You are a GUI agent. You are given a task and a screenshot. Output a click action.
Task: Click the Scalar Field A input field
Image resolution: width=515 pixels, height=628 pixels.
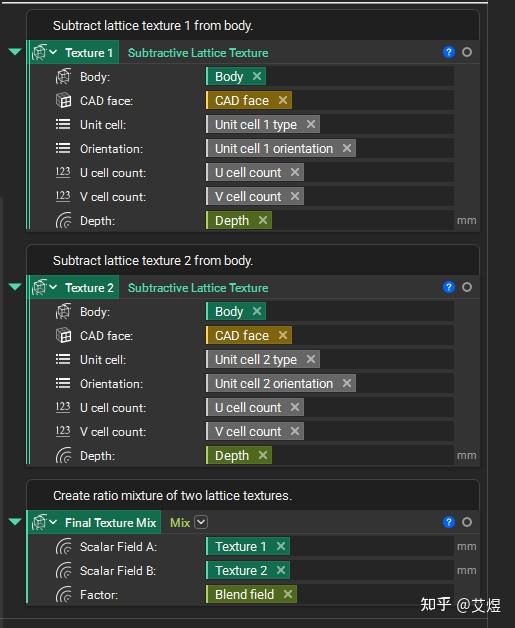[330, 546]
